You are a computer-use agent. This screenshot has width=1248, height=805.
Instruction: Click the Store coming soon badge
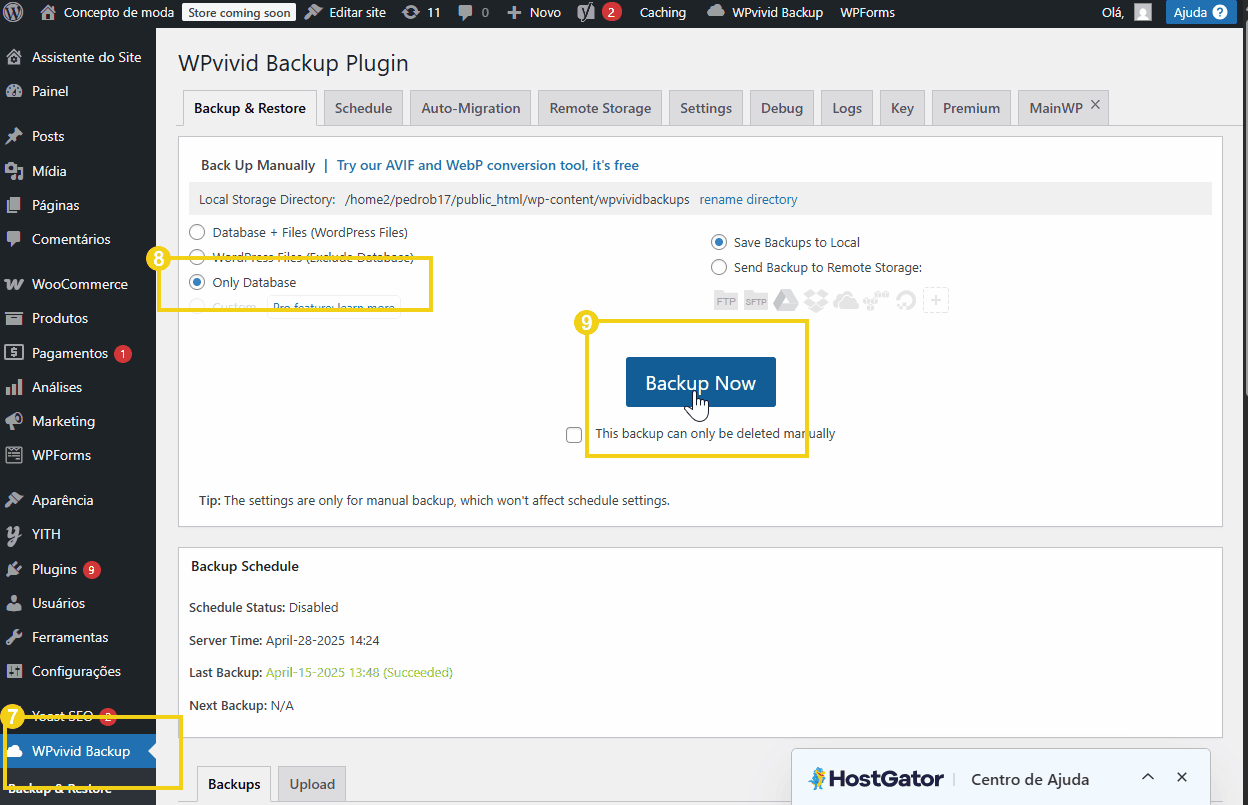click(x=239, y=13)
